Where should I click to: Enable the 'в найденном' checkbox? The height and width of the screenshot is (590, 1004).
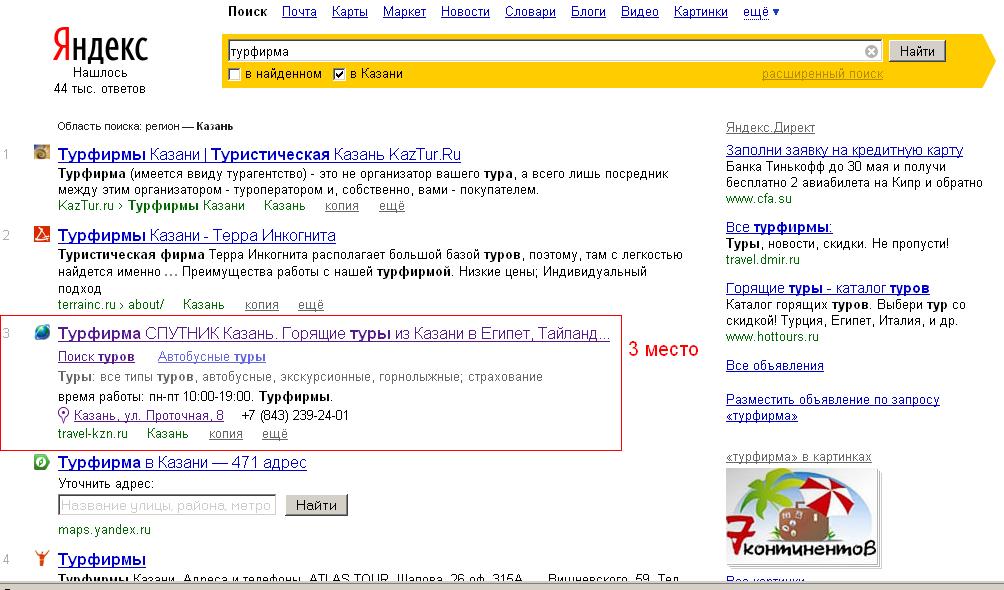point(234,74)
